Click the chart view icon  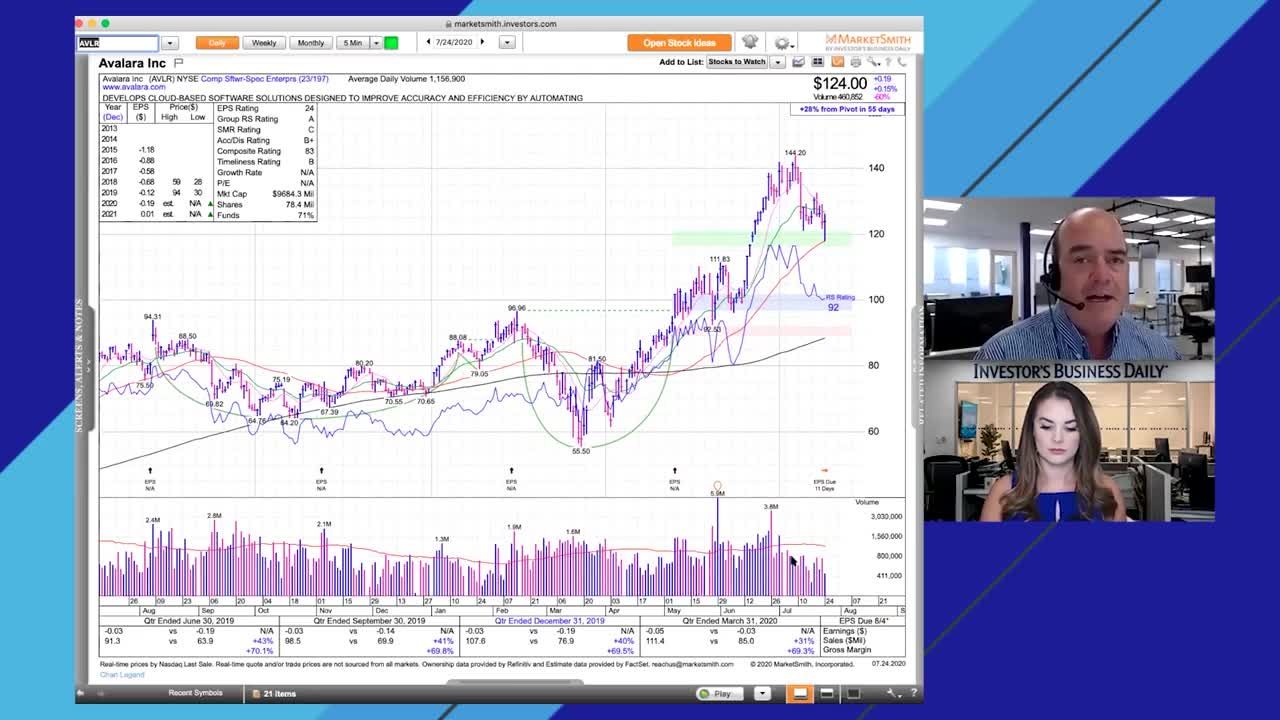pos(798,62)
